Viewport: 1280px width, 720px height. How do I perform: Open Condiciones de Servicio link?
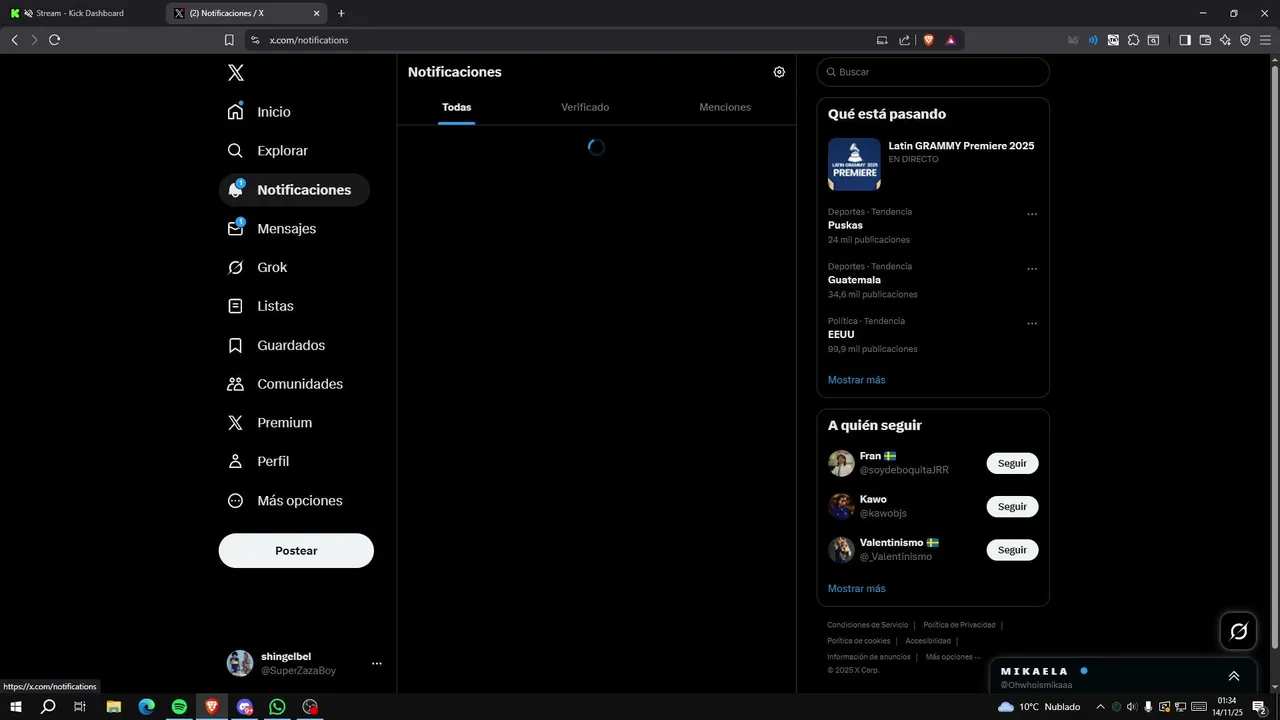tap(867, 625)
